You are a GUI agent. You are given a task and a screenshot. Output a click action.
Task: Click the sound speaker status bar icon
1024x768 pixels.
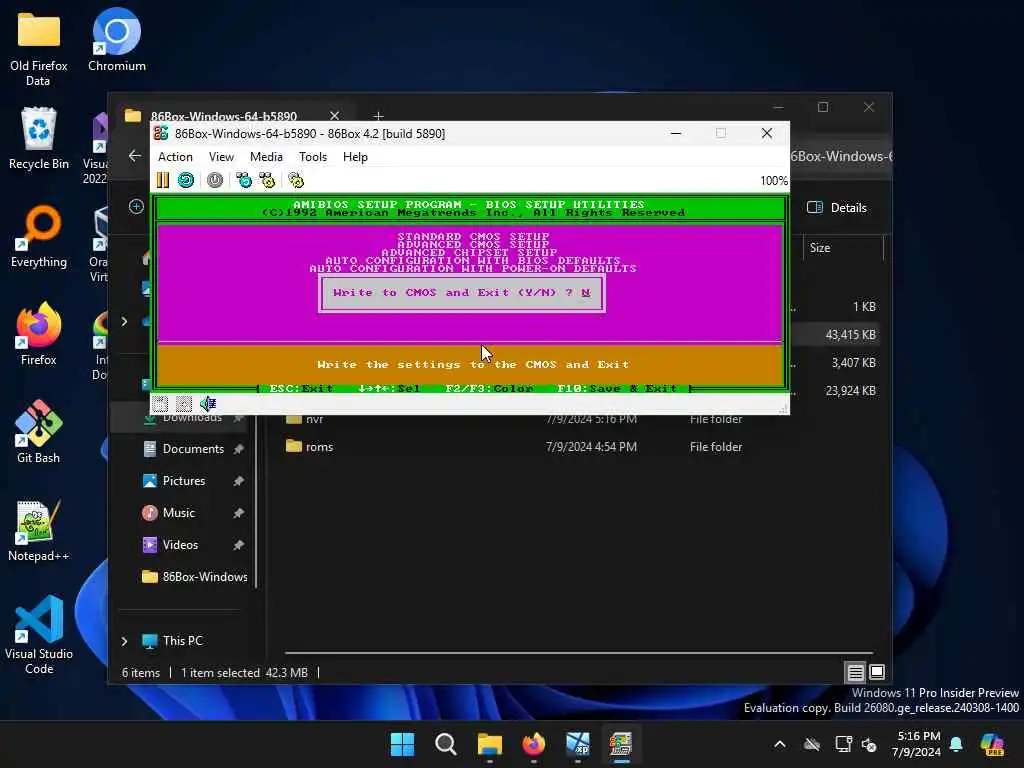208,404
